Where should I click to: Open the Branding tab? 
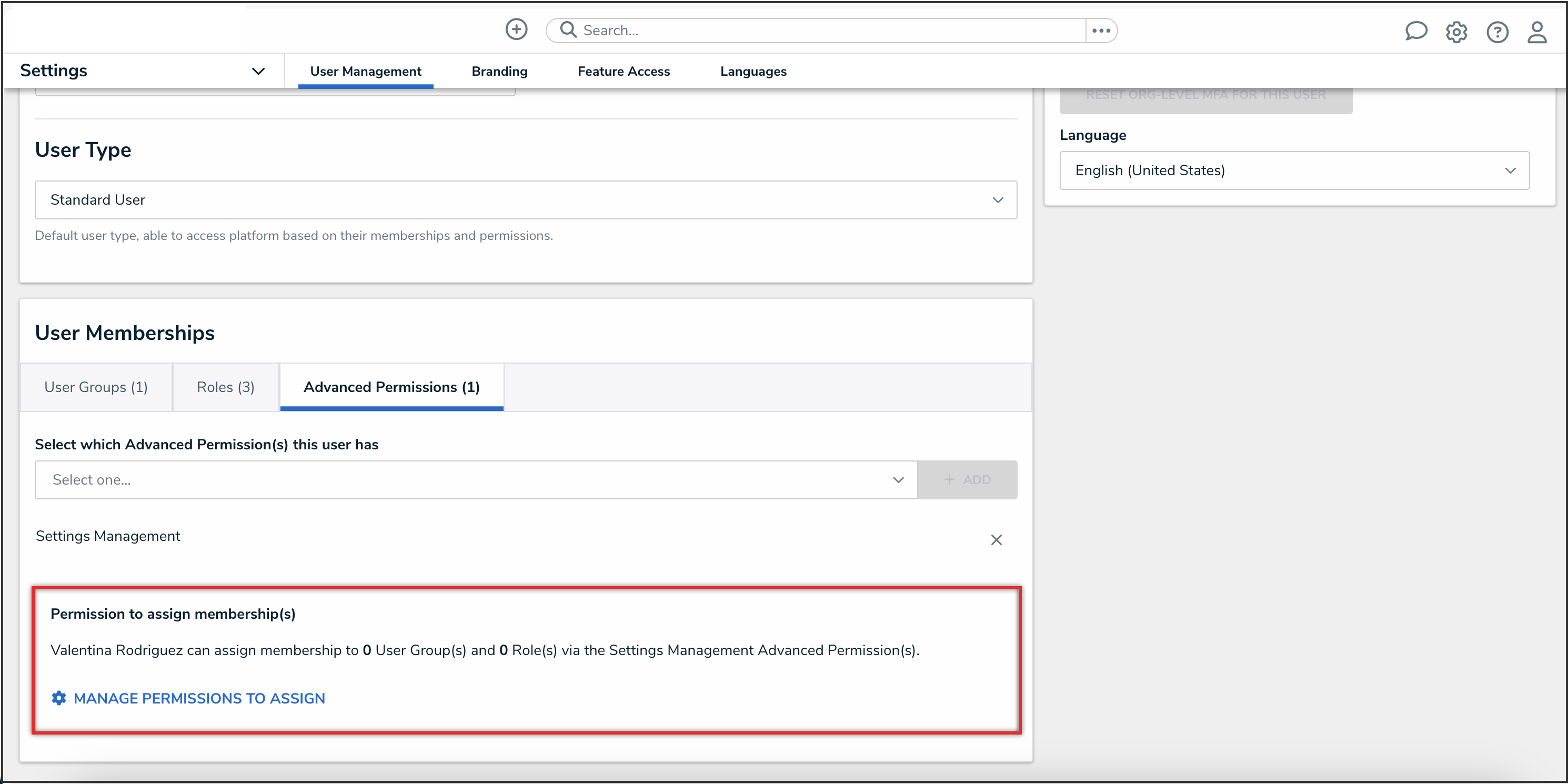499,71
